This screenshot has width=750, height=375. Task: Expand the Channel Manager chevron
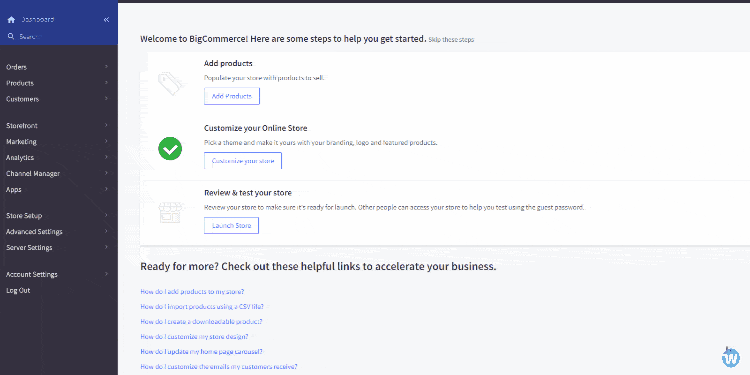pyautogui.click(x=106, y=174)
